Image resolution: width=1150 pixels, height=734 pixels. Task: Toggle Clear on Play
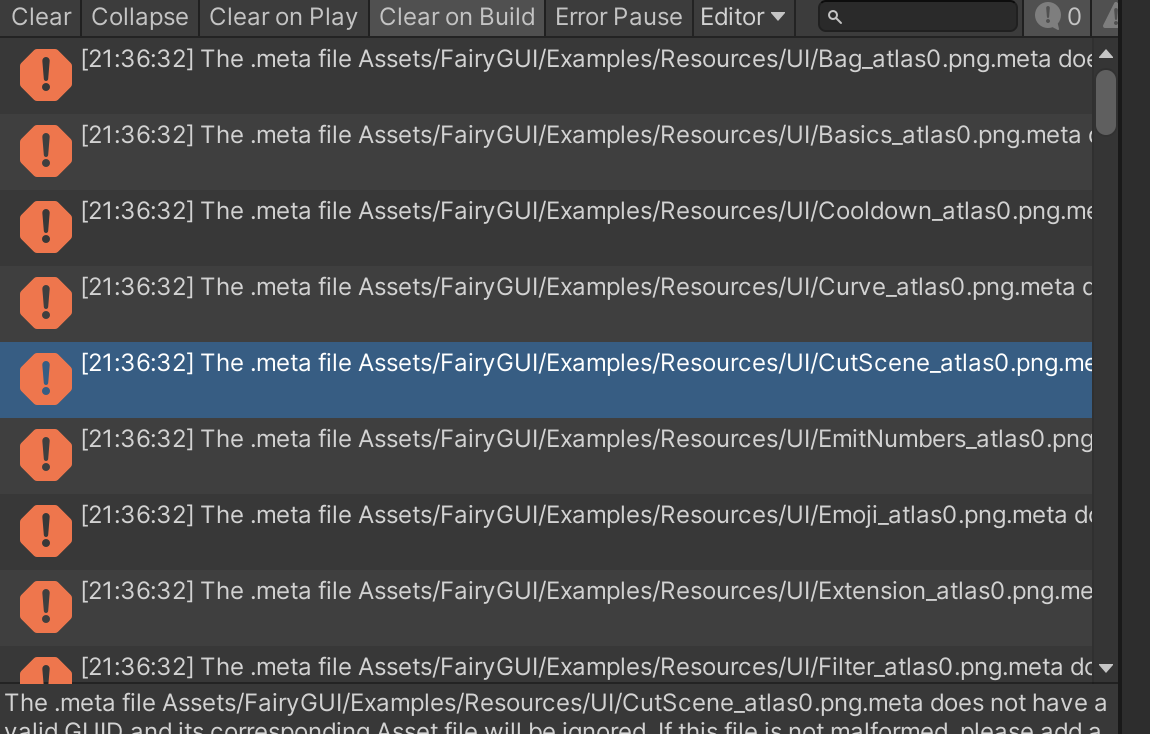[x=283, y=16]
